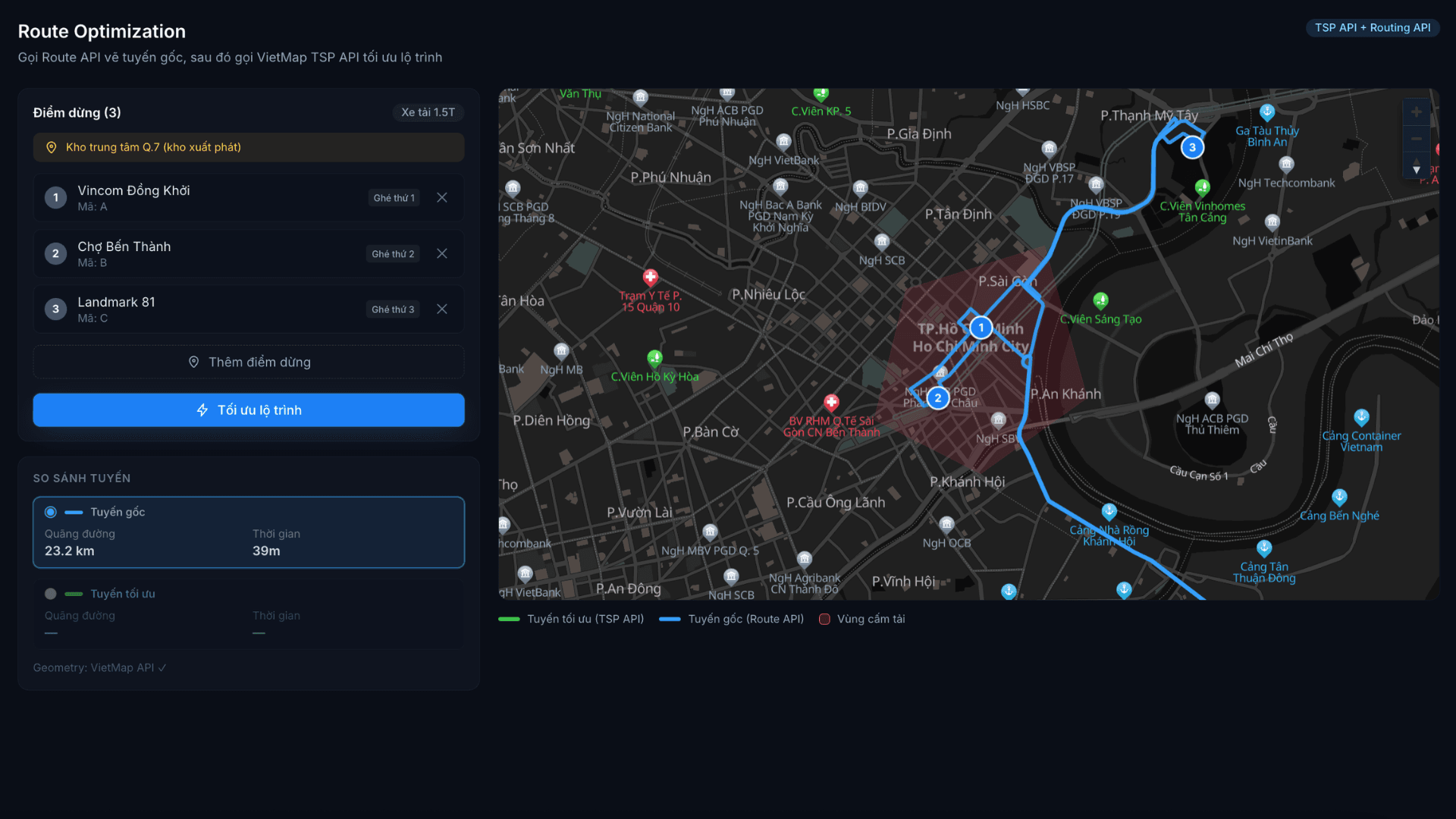The width and height of the screenshot is (1456, 819).
Task: Click the NgH National Citizen Bank marker
Action: [x=640, y=98]
